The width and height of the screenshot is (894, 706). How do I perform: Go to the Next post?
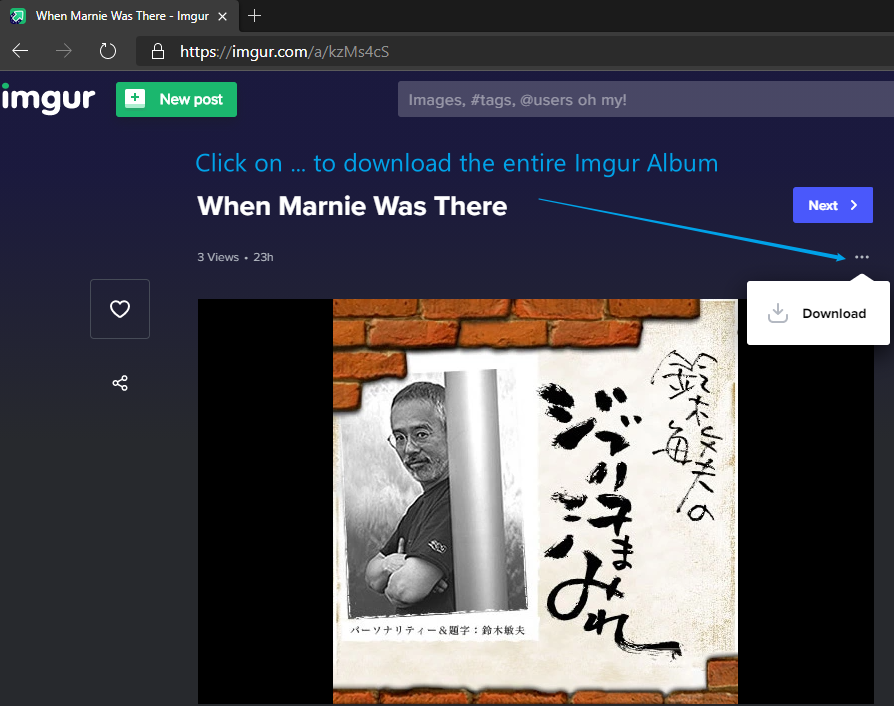coord(832,205)
